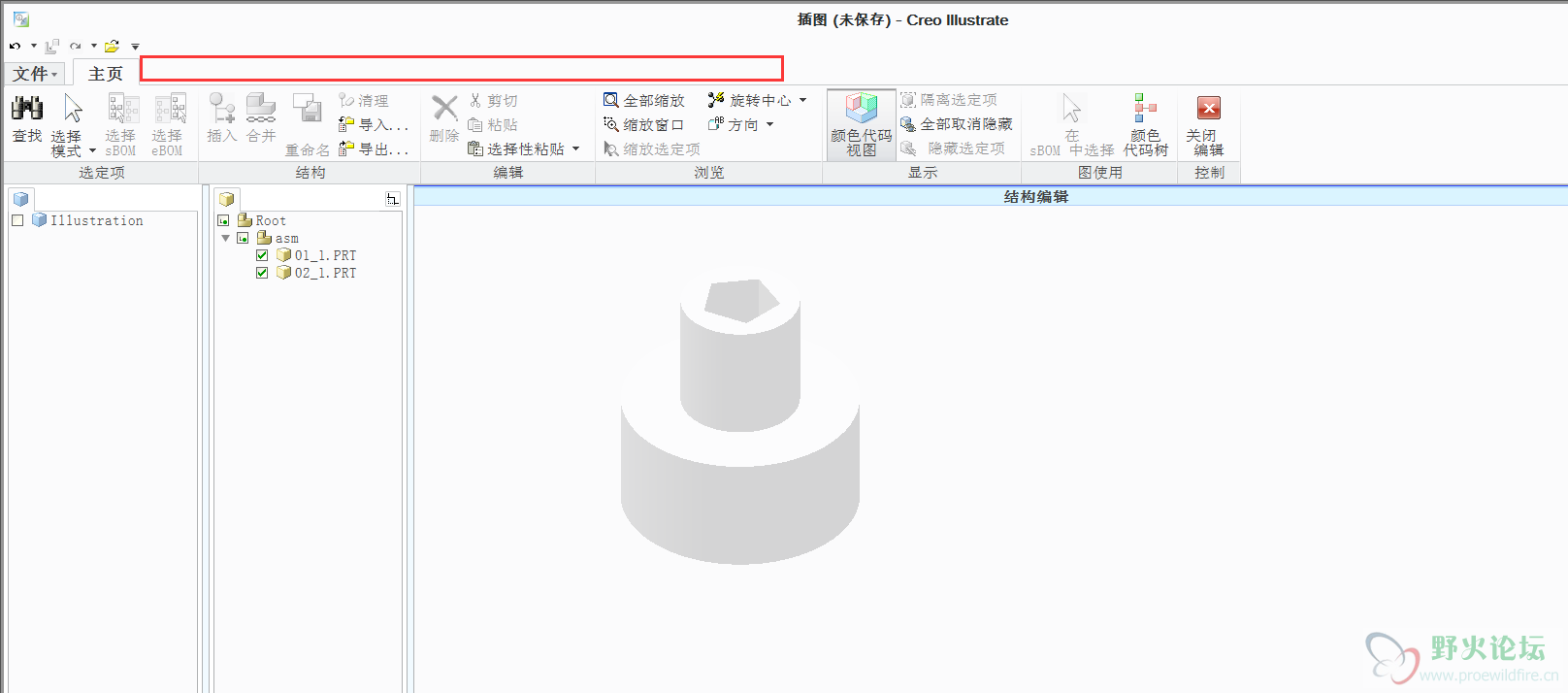Open the undo history dropdown arrow
The image size is (1568, 693).
(x=34, y=46)
